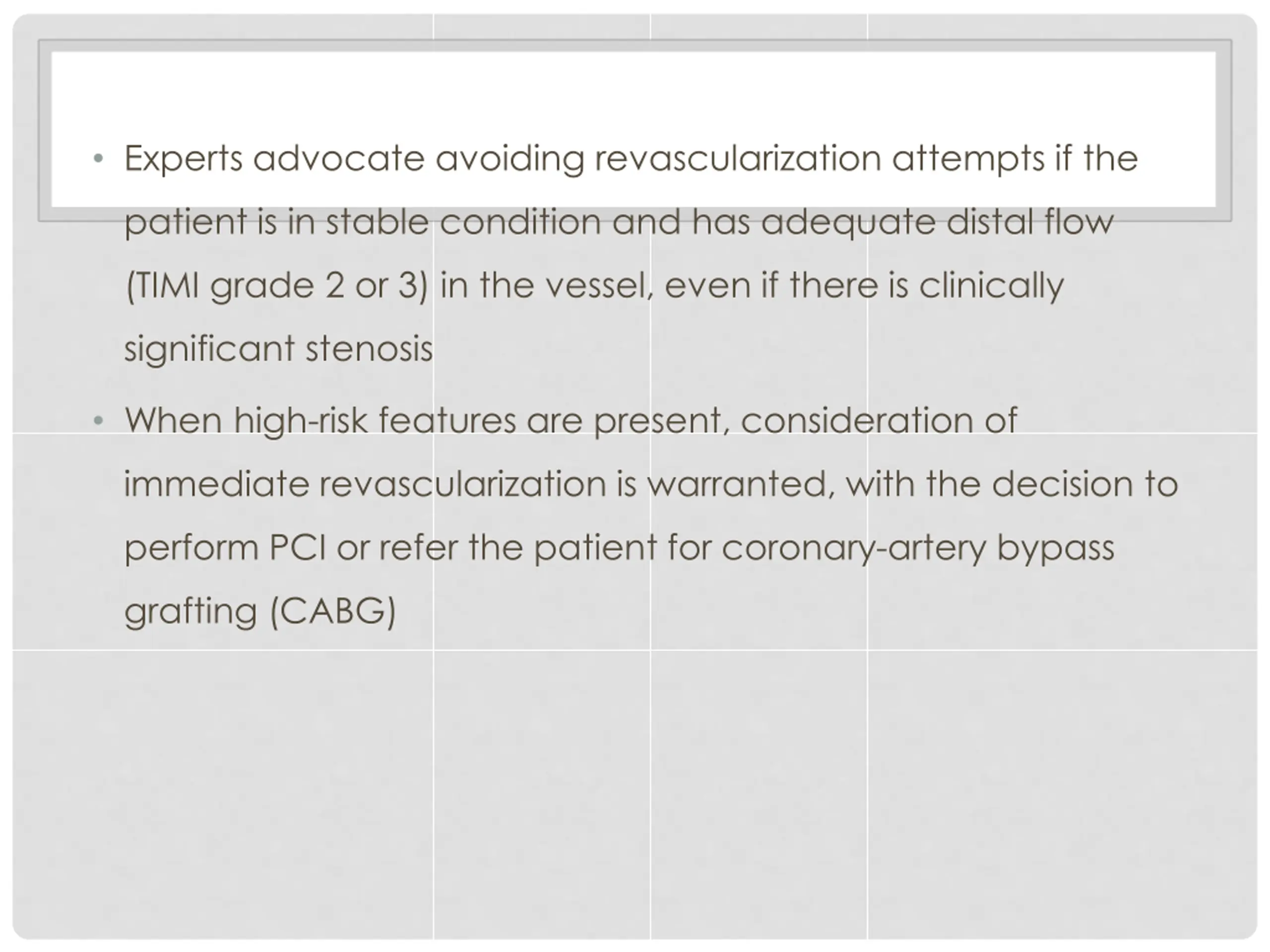Click the word "revascularization" in the first line
The height and width of the screenshot is (952, 1270).
click(x=738, y=158)
